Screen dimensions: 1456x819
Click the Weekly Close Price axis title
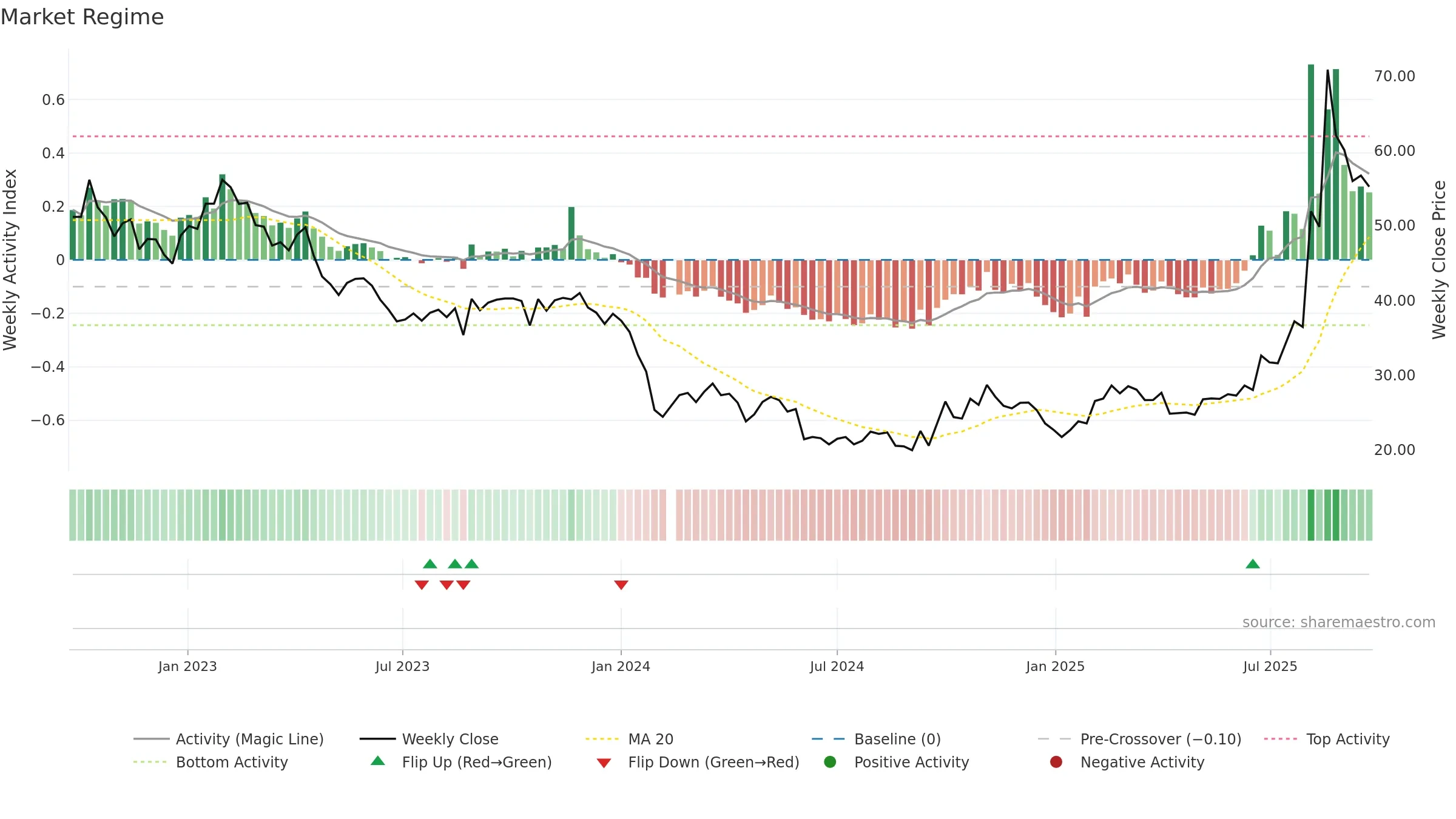(x=1439, y=260)
